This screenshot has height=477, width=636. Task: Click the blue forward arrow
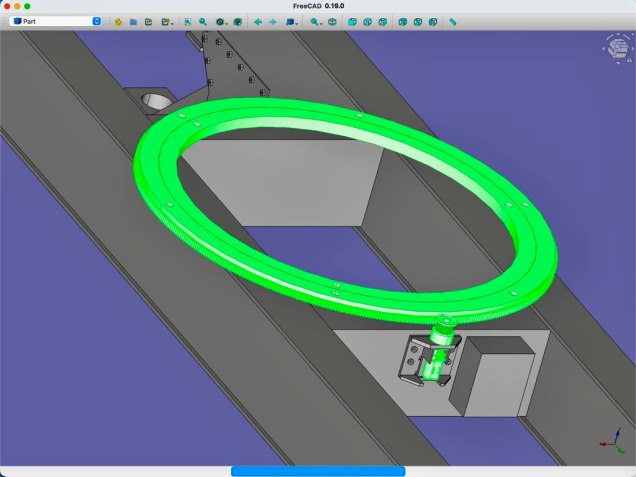[272, 21]
